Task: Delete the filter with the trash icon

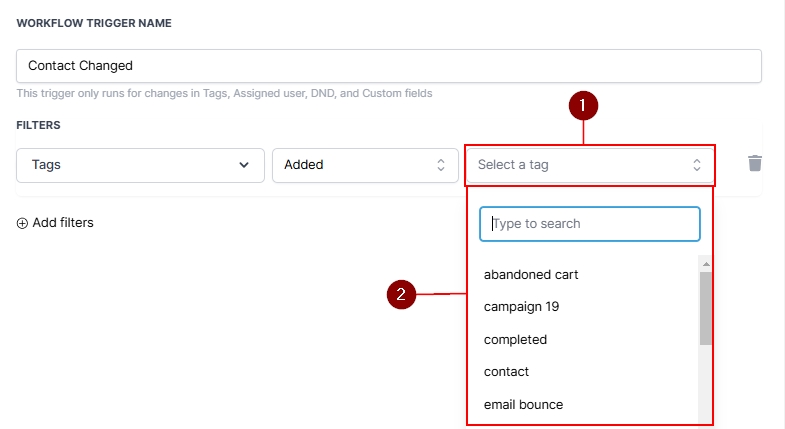Action: coord(755,164)
